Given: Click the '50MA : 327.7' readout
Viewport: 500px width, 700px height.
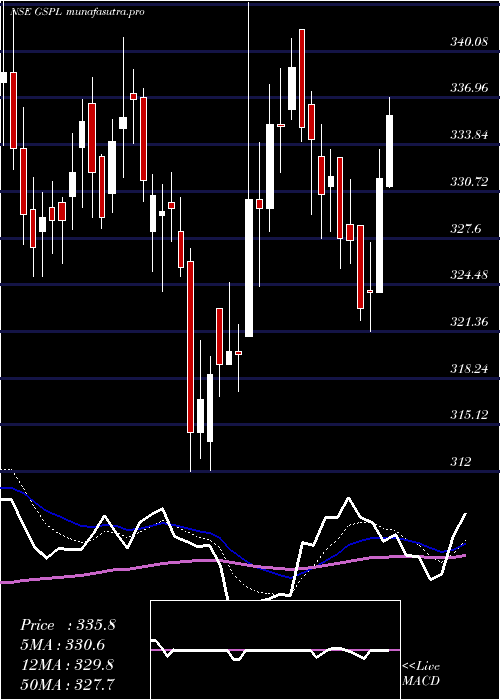Looking at the screenshot, I should coord(67,683).
